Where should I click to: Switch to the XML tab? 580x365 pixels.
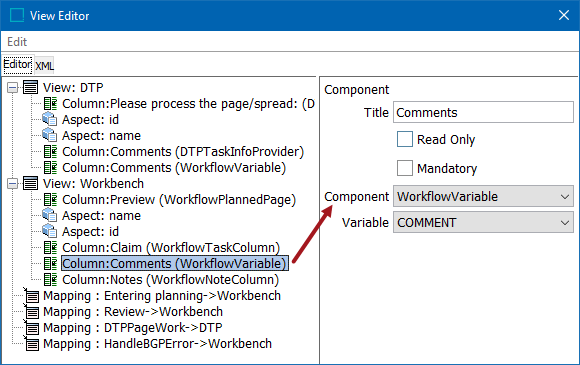pyautogui.click(x=44, y=66)
